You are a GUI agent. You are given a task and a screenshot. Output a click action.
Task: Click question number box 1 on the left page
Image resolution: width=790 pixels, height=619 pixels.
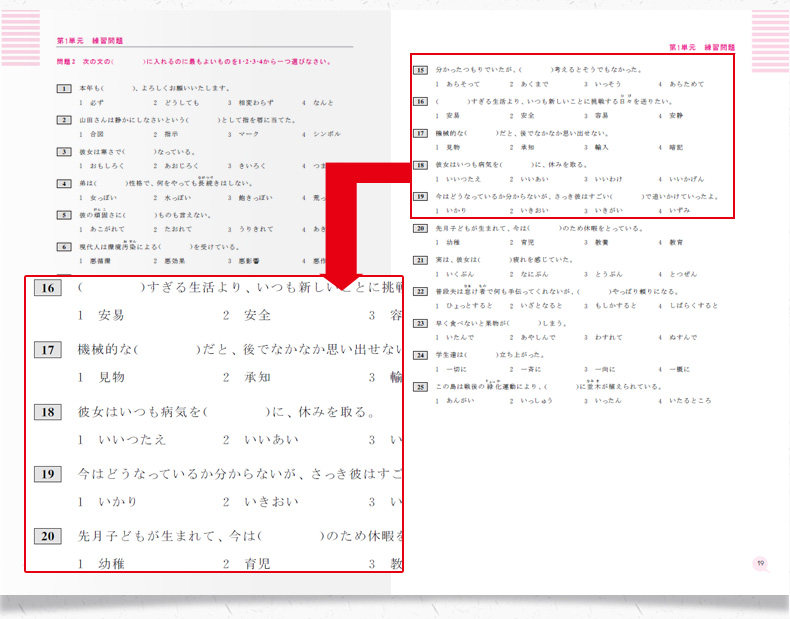pos(64,88)
